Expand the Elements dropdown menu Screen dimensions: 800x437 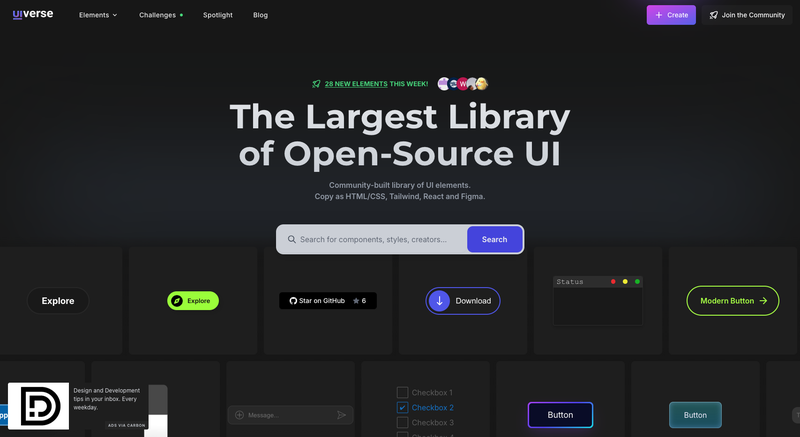click(x=98, y=15)
